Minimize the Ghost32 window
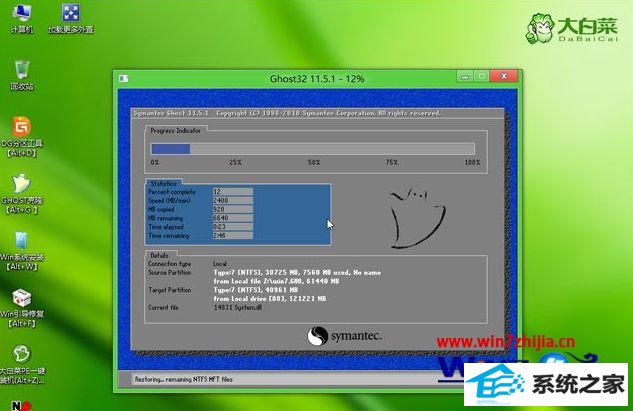 tap(465, 76)
